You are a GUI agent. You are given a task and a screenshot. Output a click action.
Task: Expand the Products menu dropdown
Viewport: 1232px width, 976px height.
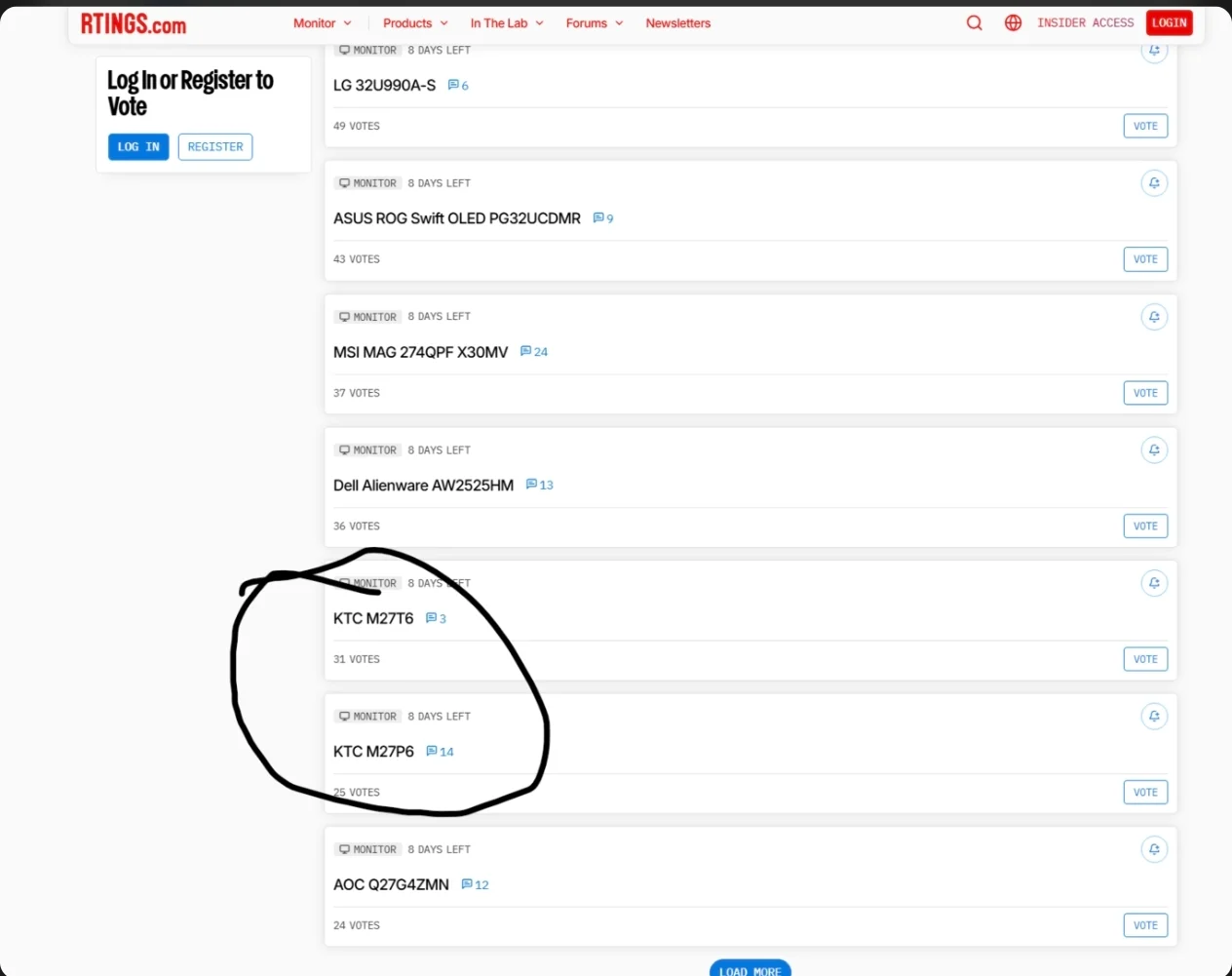pyautogui.click(x=415, y=23)
